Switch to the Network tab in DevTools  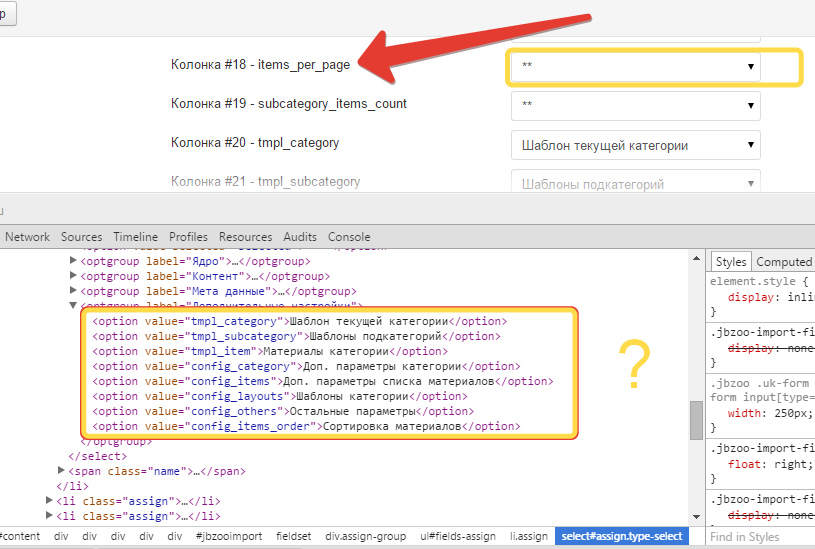tap(27, 237)
